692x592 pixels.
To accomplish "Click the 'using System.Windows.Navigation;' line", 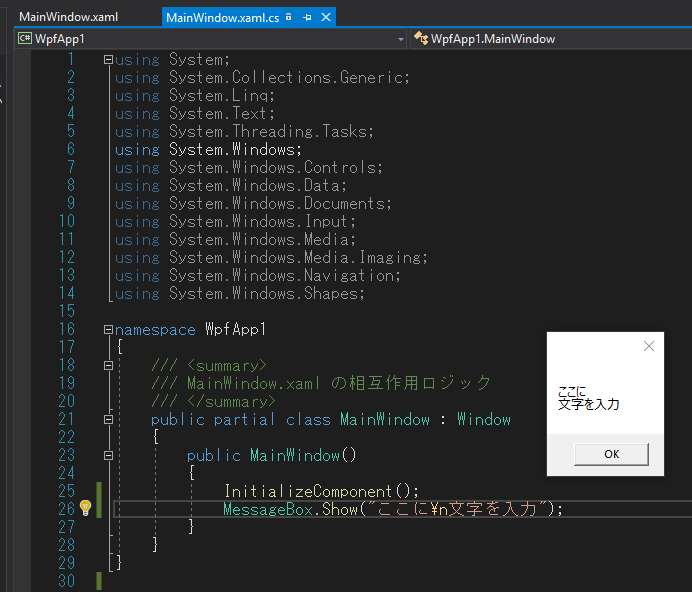I will 258,275.
